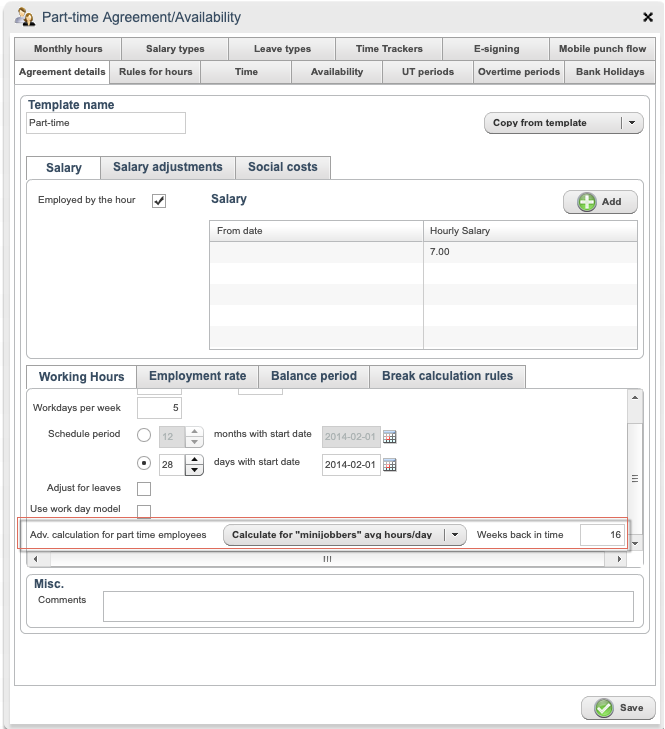
Task: Open Employment rate sub-tab
Action: coord(197,376)
